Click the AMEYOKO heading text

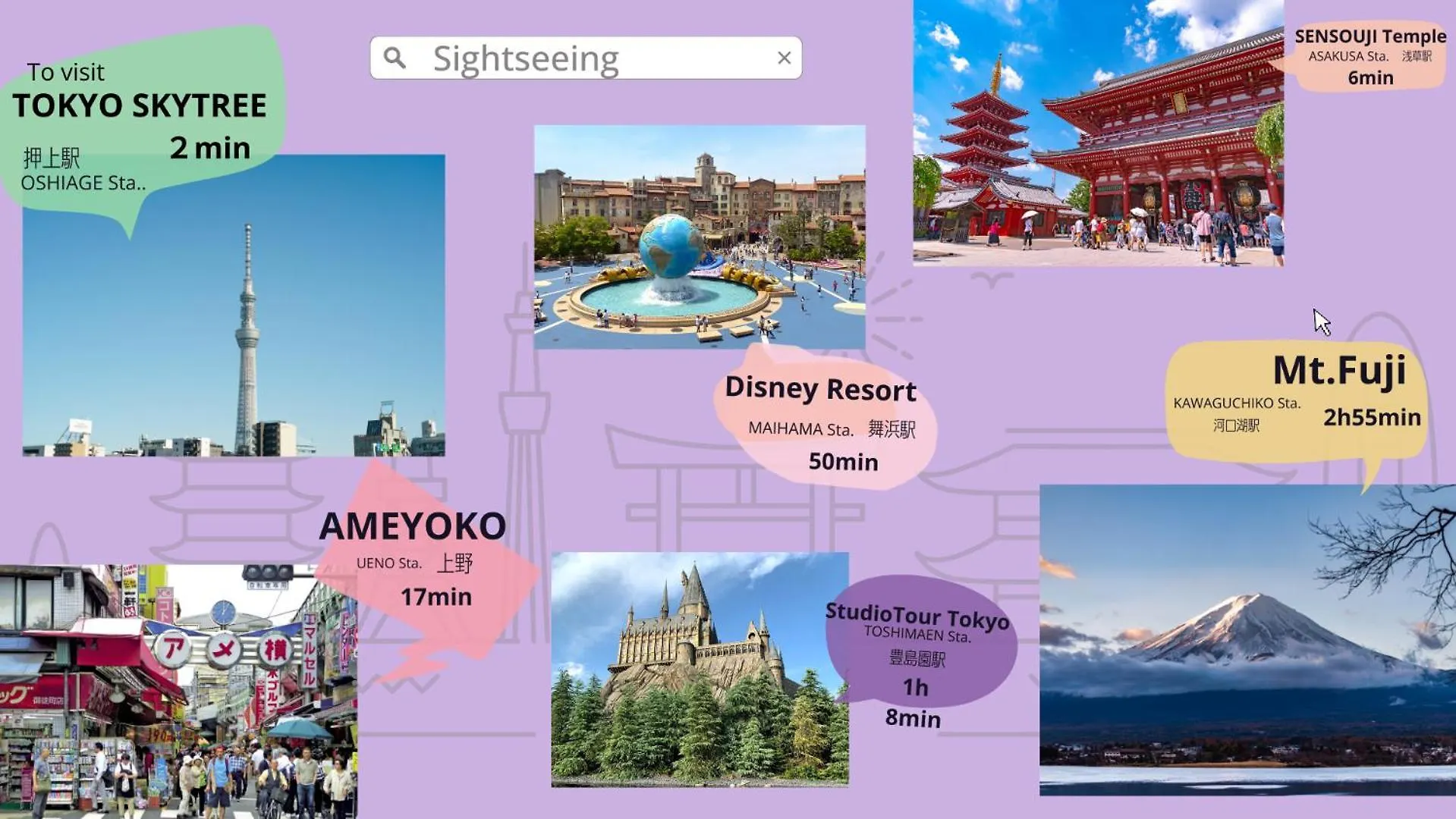pyautogui.click(x=412, y=526)
